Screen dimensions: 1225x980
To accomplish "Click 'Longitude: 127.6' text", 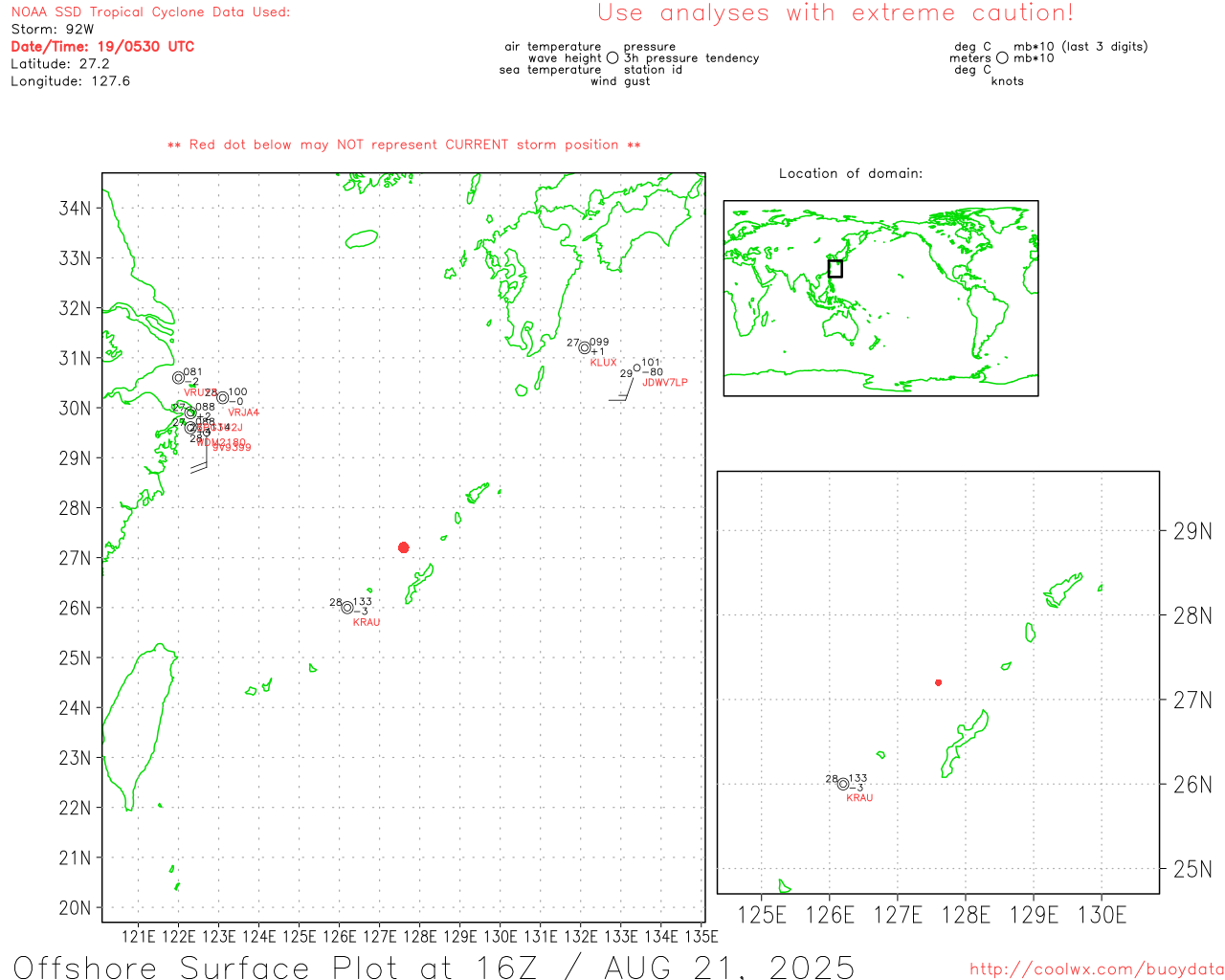I will (71, 81).
